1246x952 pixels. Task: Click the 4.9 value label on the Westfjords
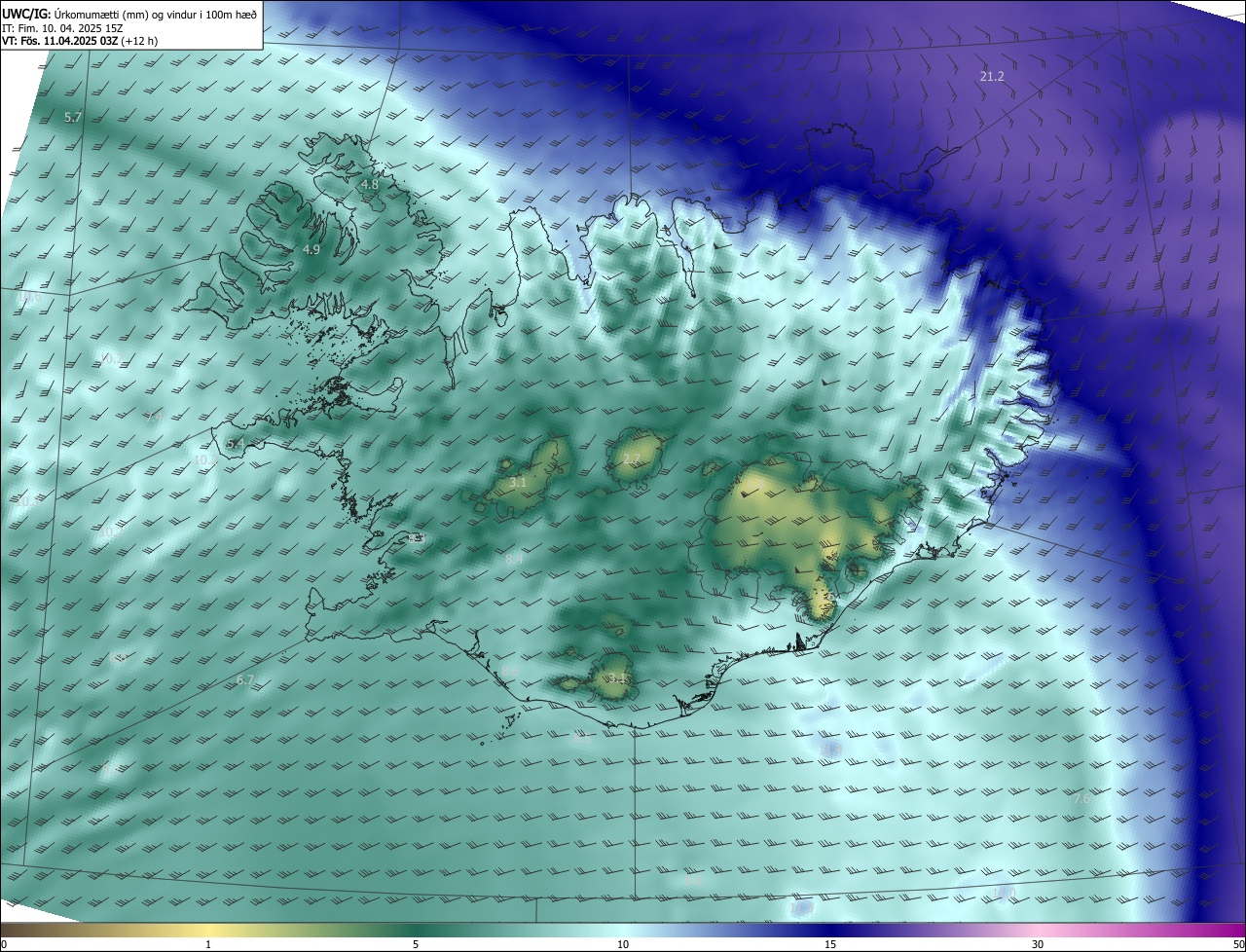tap(311, 250)
